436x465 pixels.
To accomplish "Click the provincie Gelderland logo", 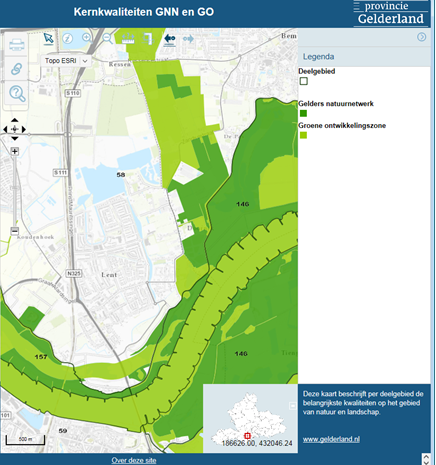I will point(391,13).
